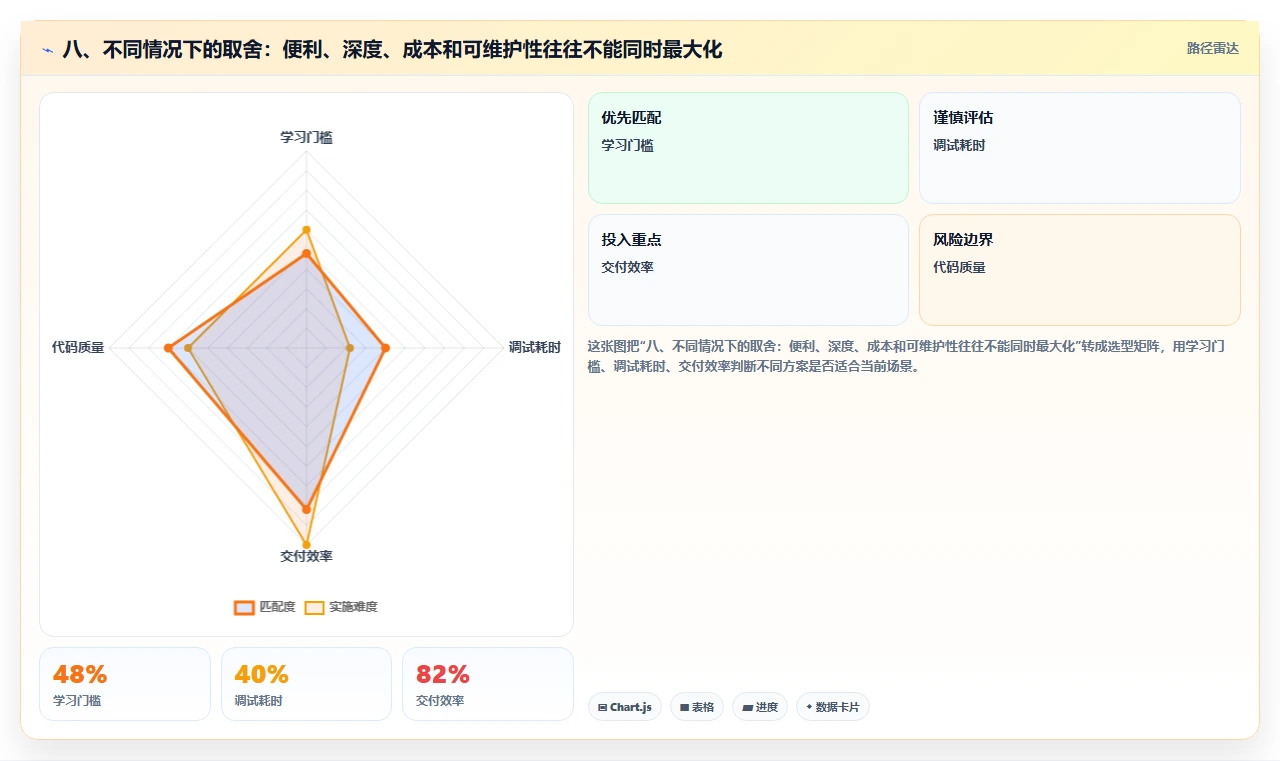Click the 匹配度 data point on 调试耗时 axis
Image resolution: width=1280 pixels, height=761 pixels.
[x=385, y=348]
